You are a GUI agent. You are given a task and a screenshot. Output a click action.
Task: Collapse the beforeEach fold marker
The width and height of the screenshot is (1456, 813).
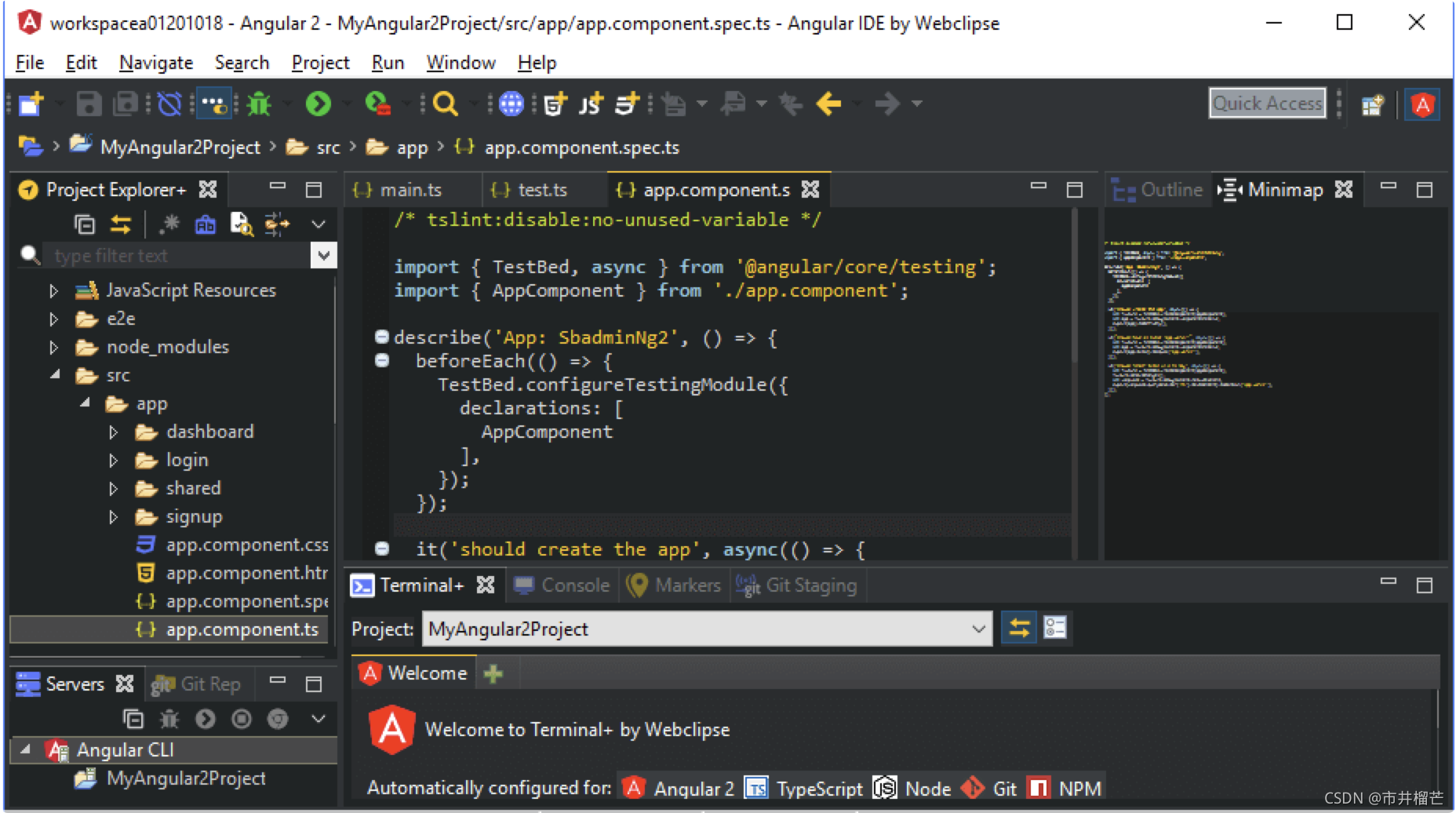point(382,361)
